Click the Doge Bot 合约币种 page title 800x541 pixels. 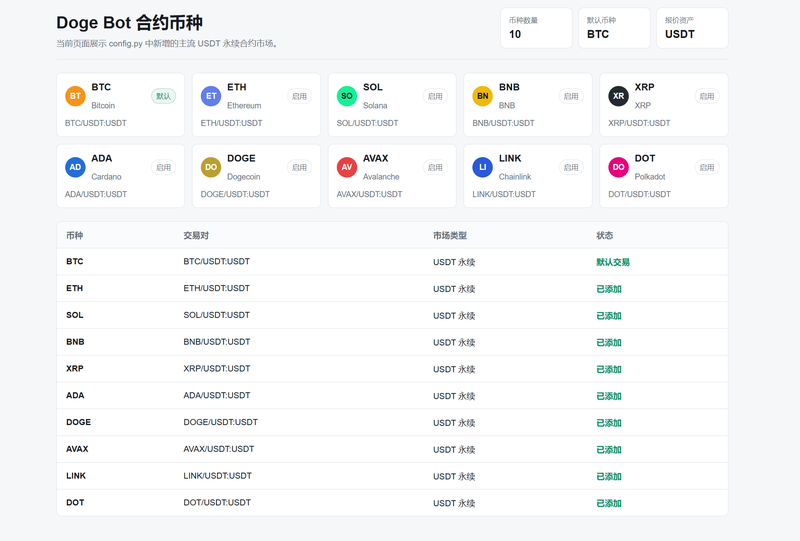tap(130, 22)
